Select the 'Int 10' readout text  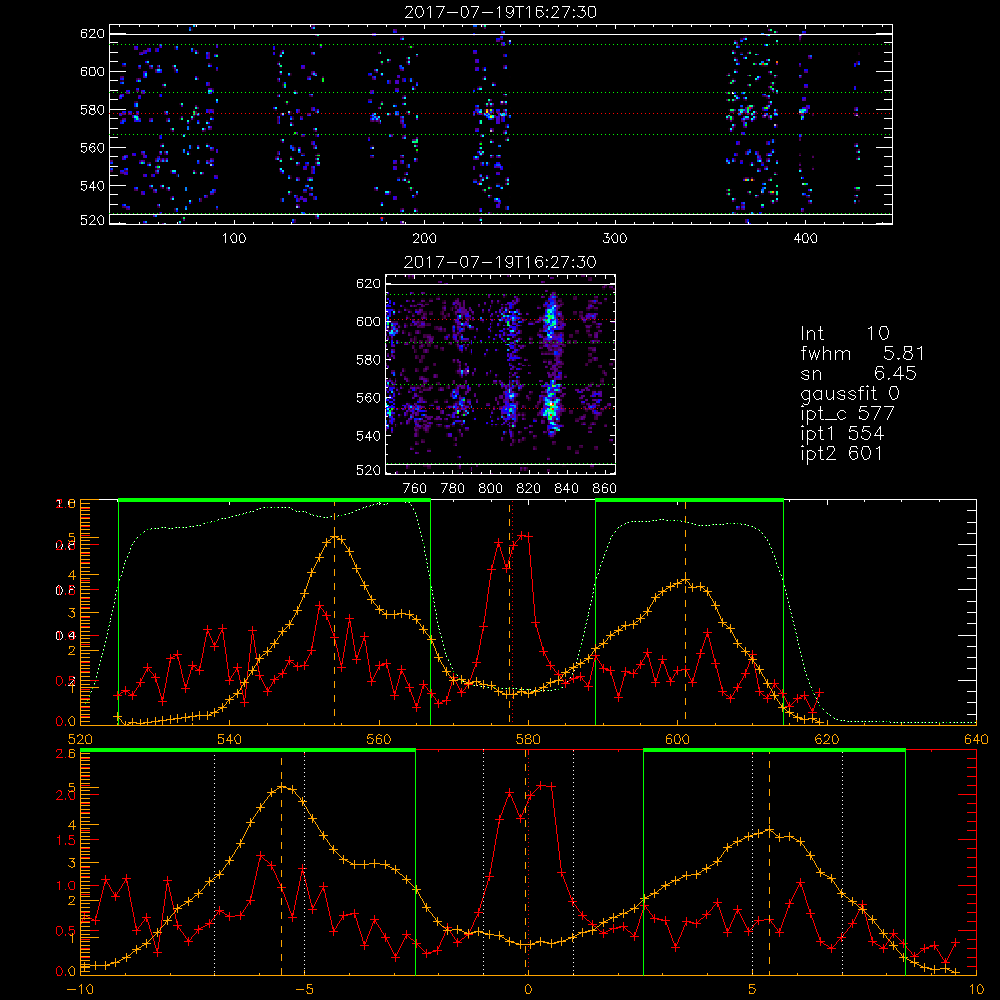(x=844, y=334)
